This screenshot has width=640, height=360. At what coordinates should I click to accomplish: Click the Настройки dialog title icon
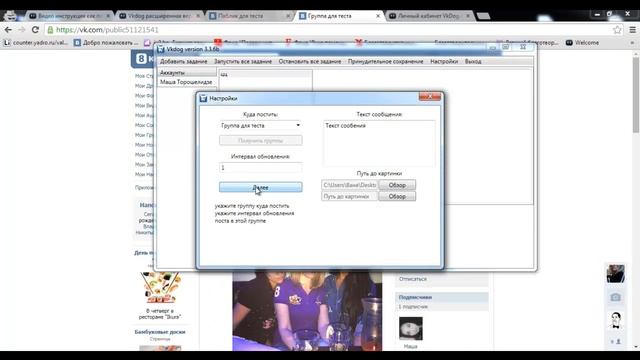(x=203, y=98)
